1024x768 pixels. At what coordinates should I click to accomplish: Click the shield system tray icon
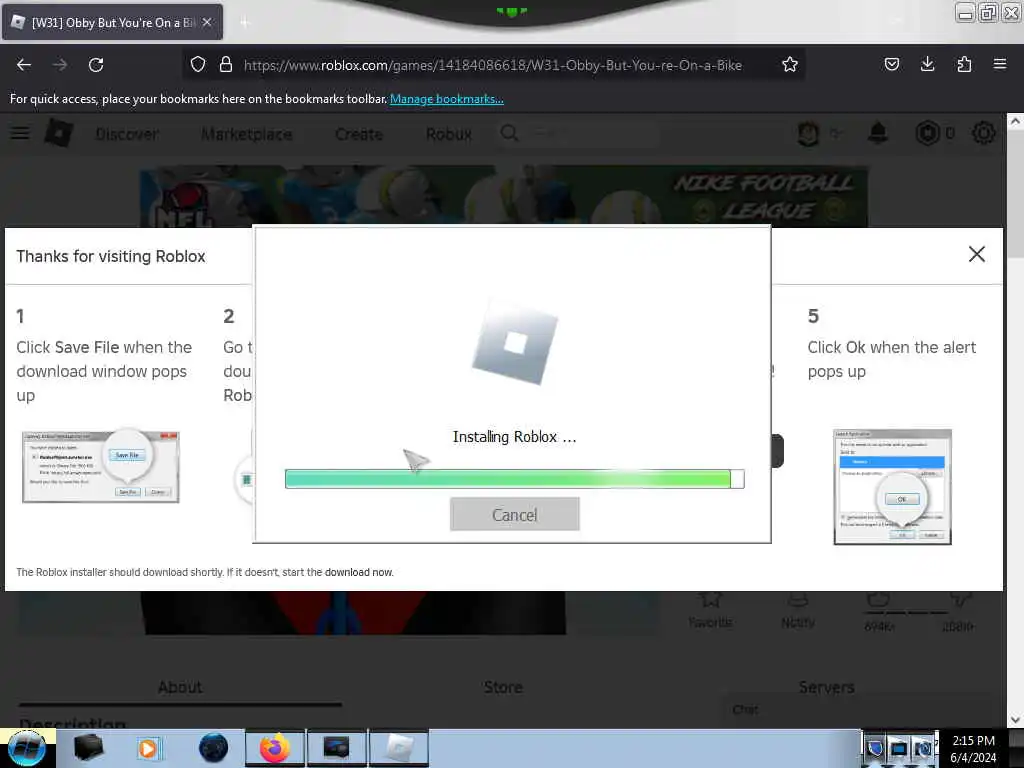click(876, 748)
